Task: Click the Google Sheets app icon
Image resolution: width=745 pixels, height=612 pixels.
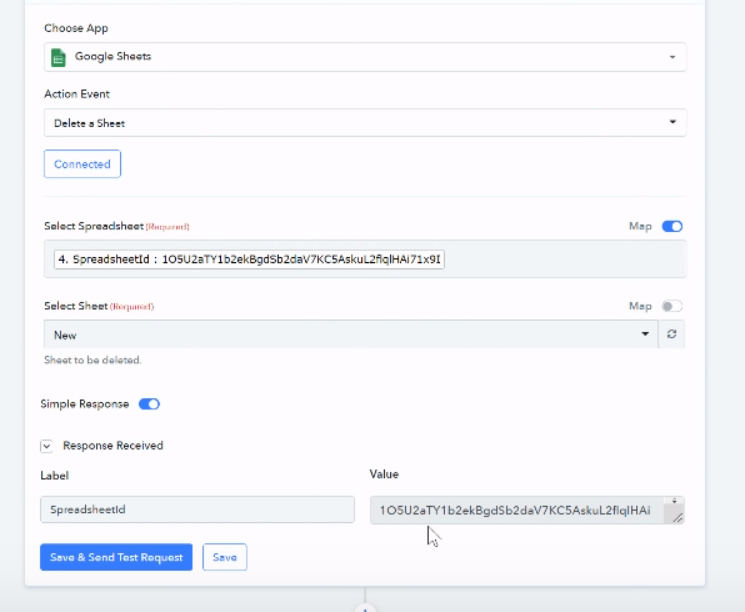Action: (58, 57)
